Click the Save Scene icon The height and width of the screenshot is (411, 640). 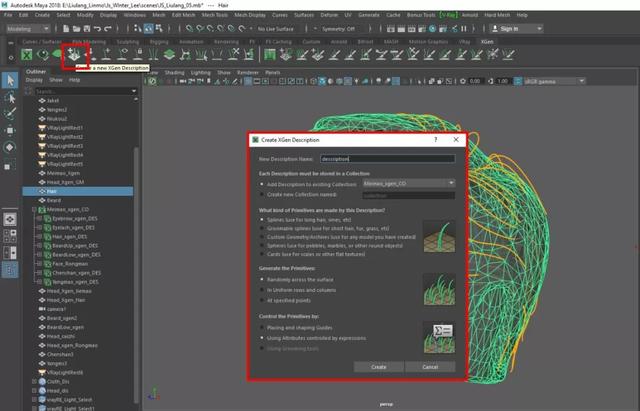tap(87, 29)
